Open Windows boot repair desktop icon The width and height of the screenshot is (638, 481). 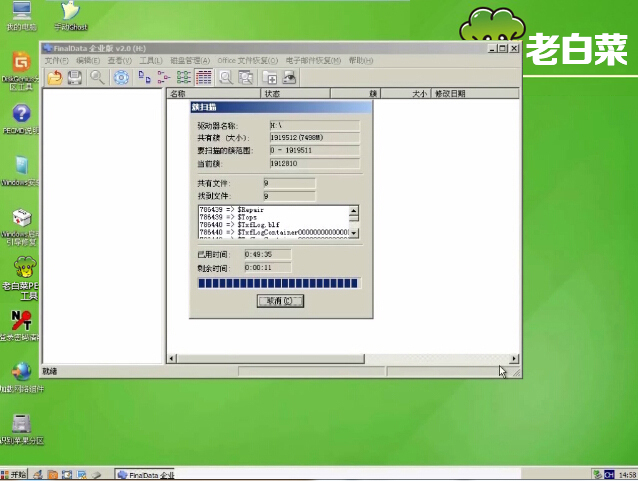[x=20, y=227]
